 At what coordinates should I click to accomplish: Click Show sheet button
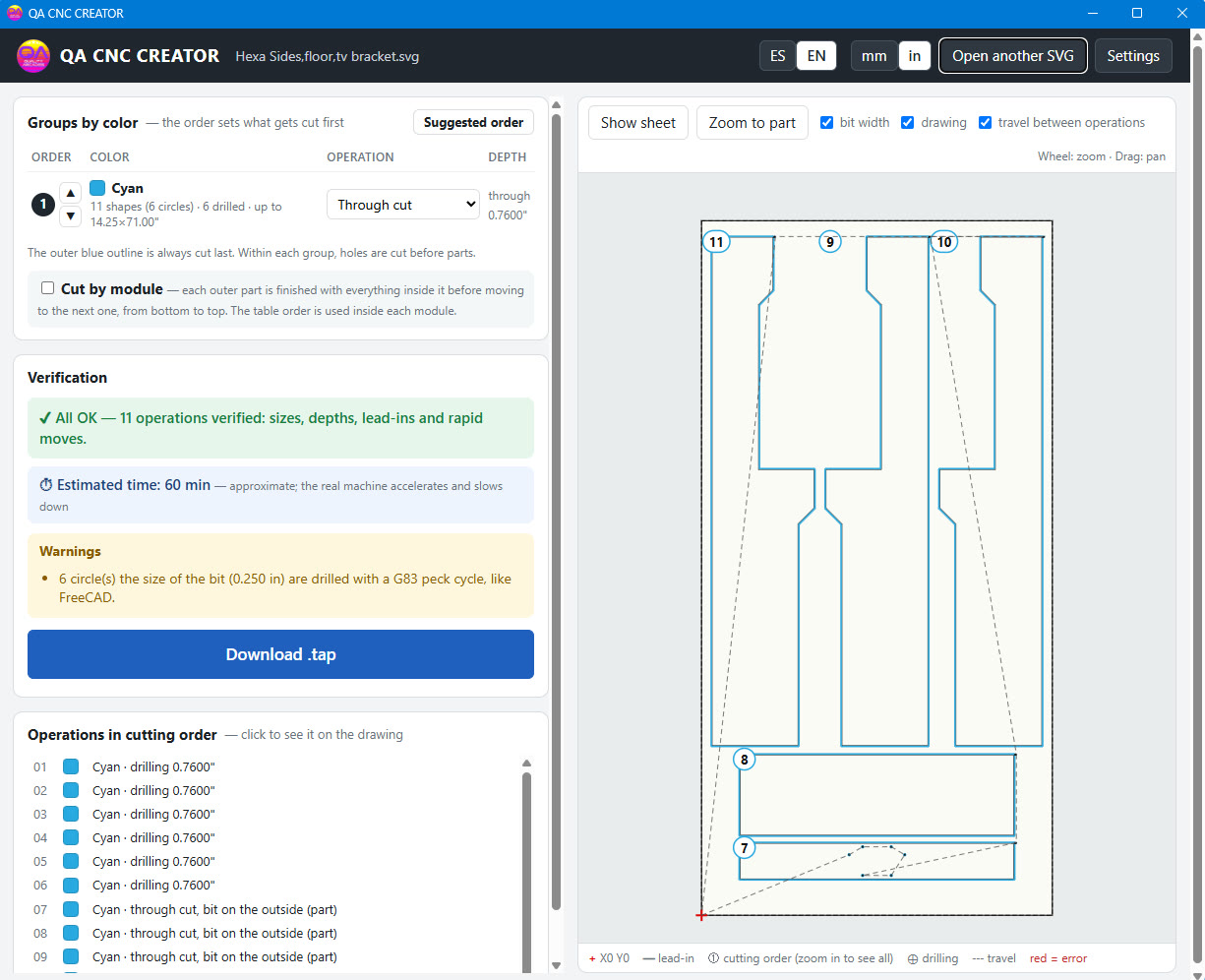(x=638, y=122)
